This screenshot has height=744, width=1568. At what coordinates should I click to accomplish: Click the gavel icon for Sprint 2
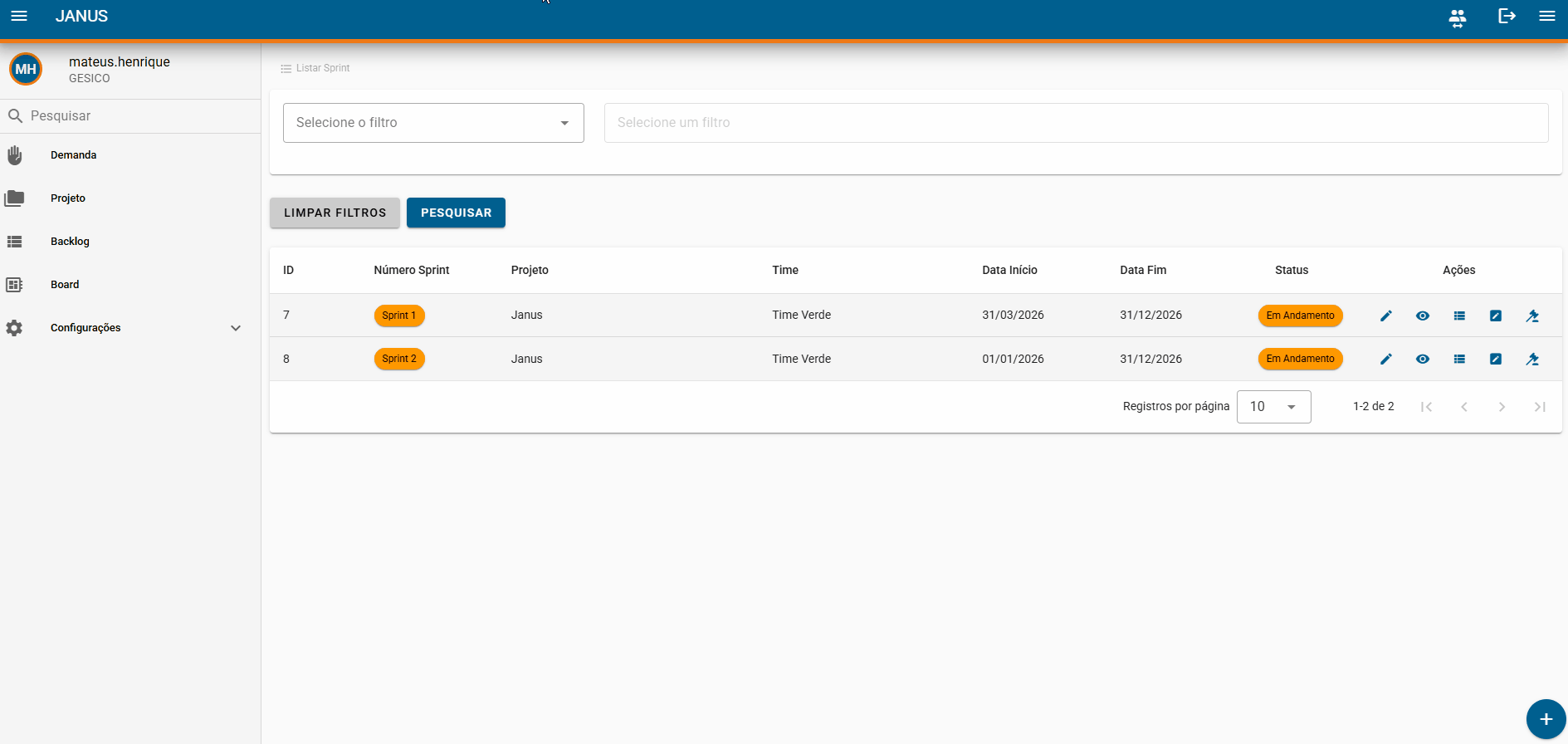point(1531,359)
